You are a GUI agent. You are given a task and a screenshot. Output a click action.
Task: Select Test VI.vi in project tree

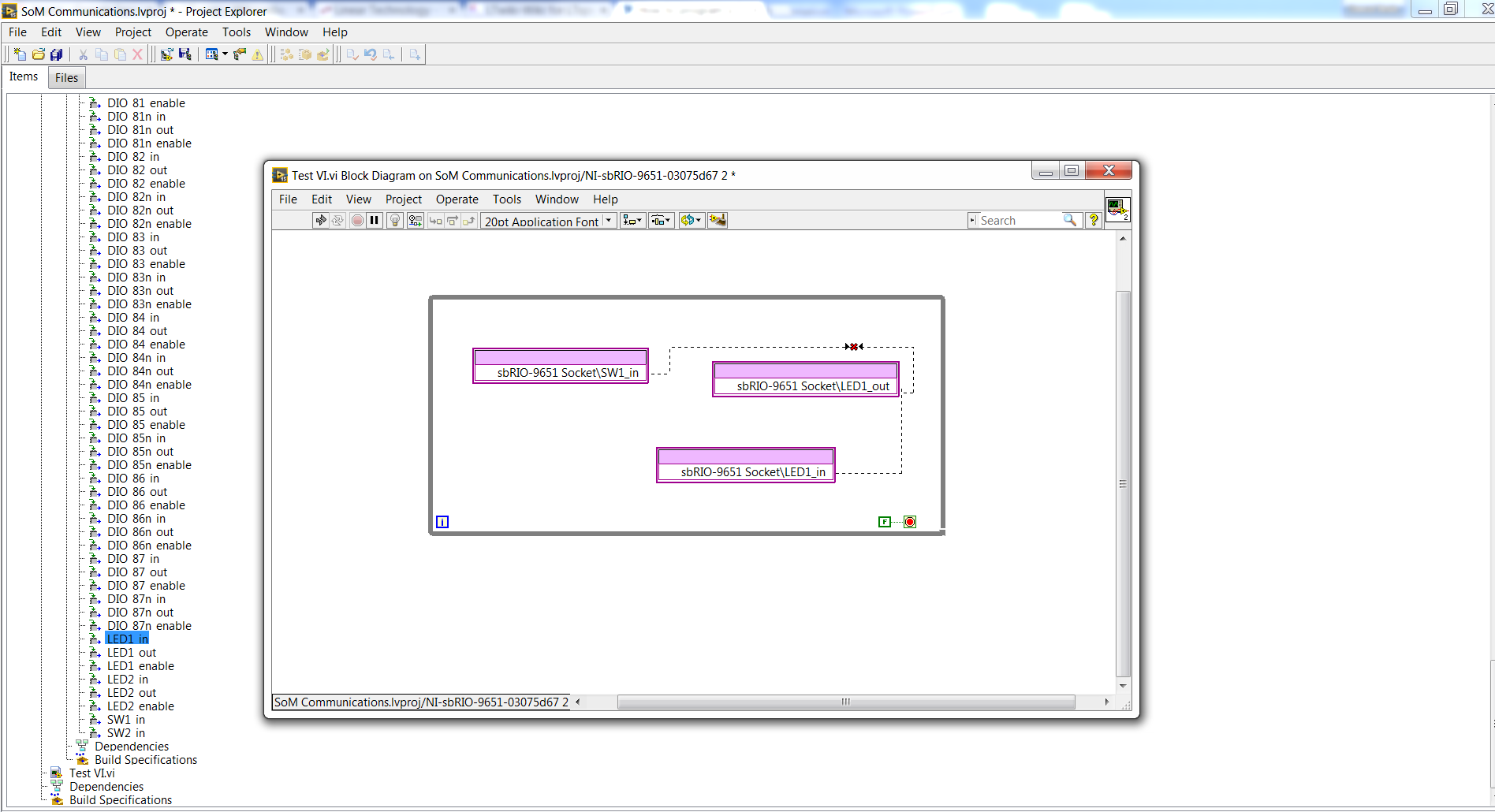coord(91,773)
